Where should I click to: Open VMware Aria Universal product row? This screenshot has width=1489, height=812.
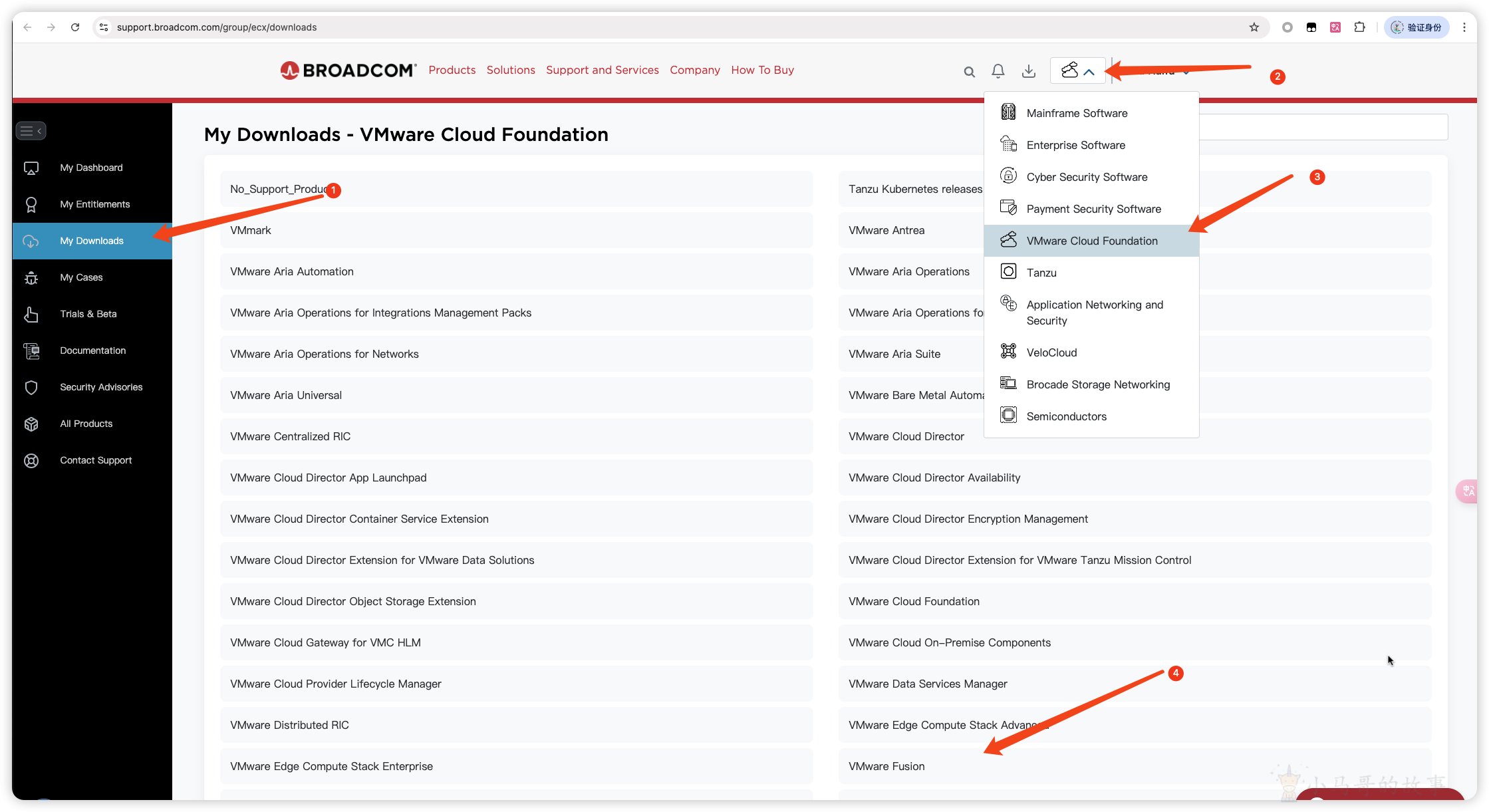click(x=516, y=395)
